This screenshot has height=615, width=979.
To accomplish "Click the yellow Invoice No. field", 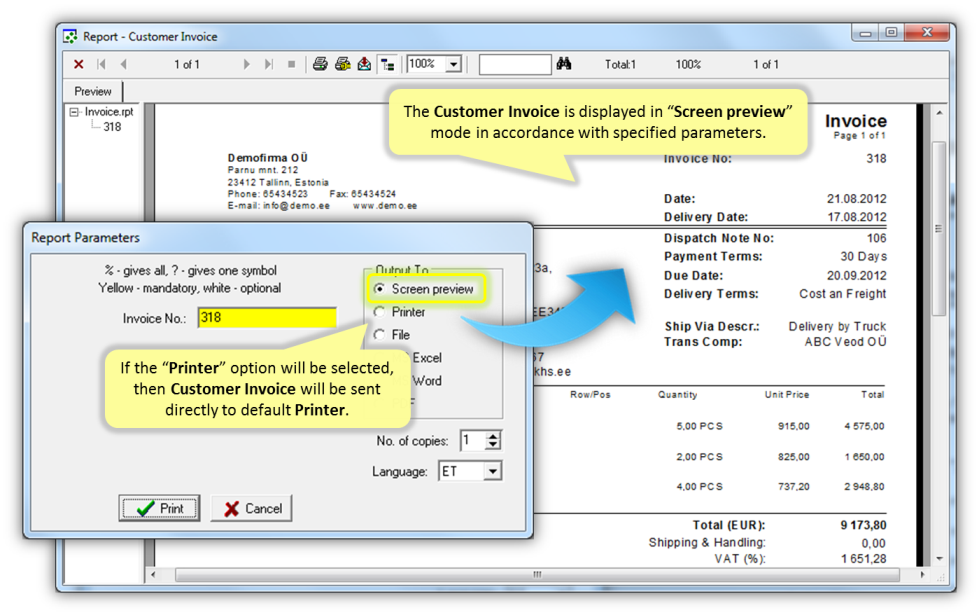I will (x=267, y=318).
